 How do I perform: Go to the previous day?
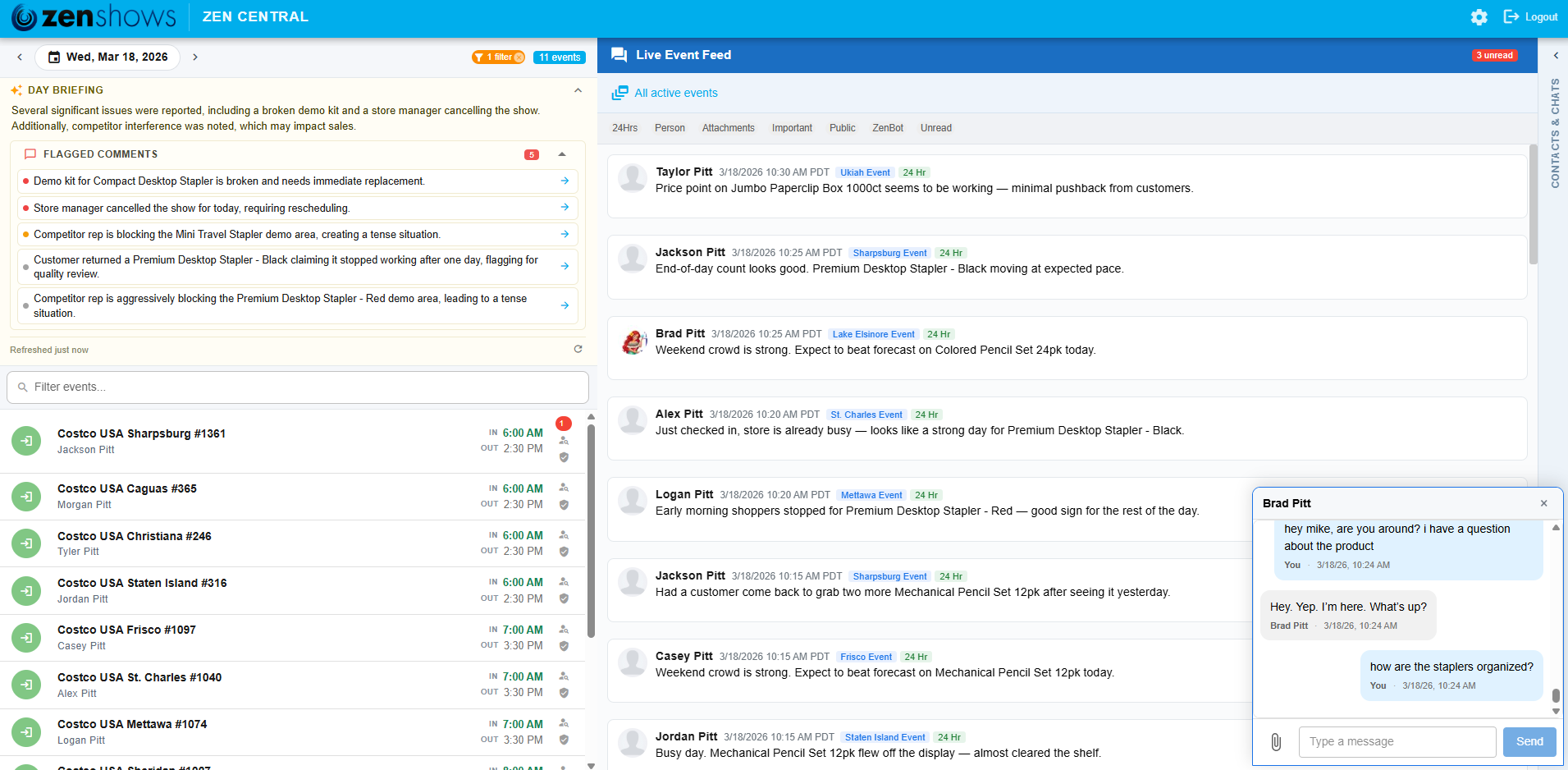20,57
